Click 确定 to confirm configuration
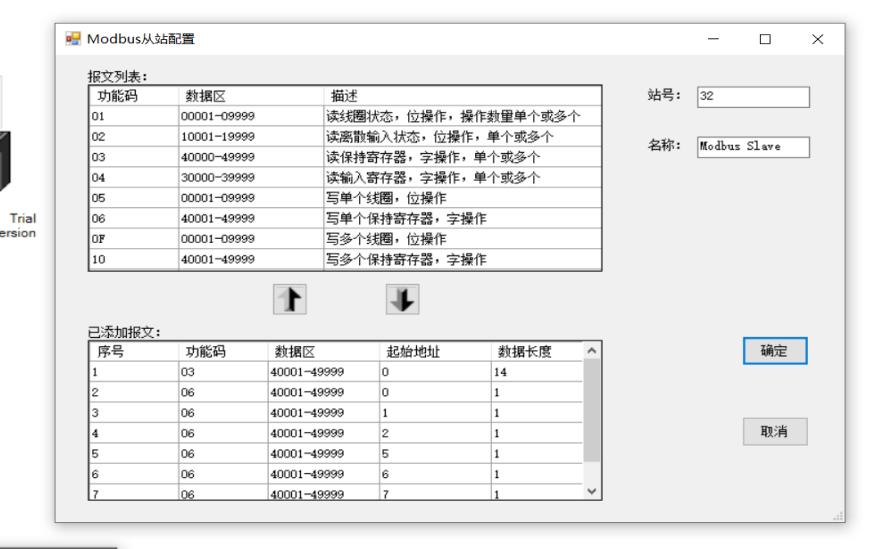 point(775,351)
